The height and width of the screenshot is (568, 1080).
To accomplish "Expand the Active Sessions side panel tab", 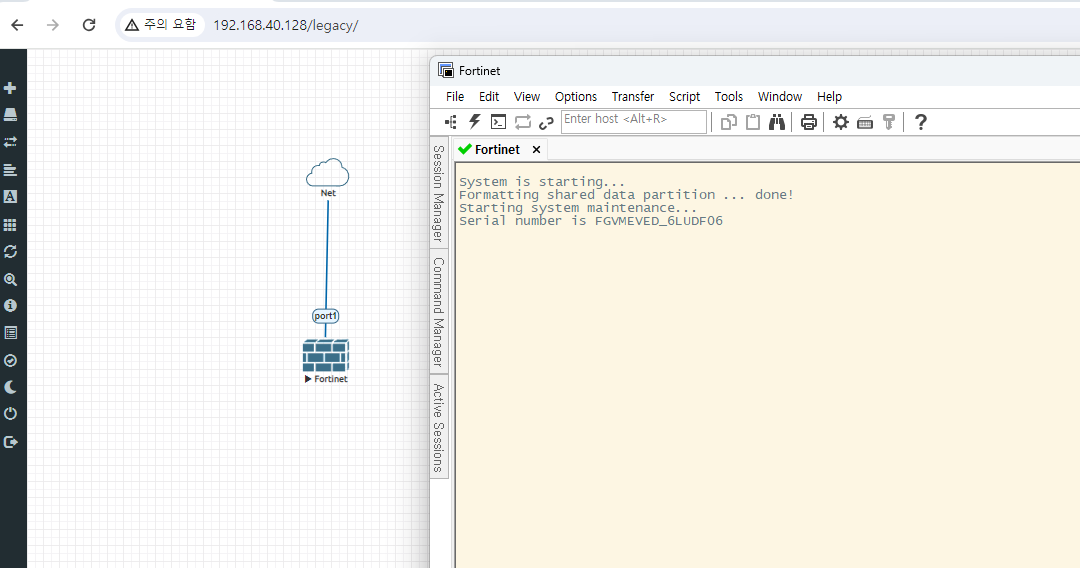I will pyautogui.click(x=439, y=428).
